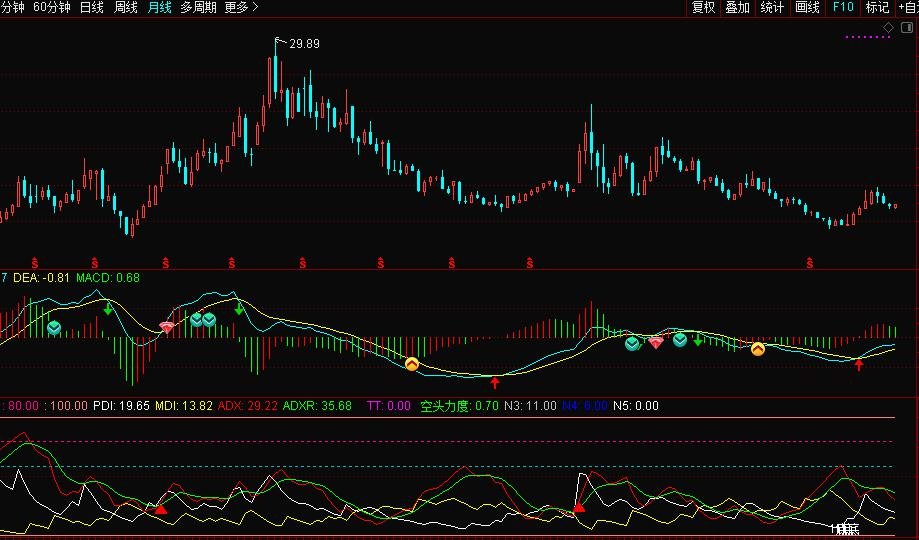Click the first red S marker below the candles
The height and width of the screenshot is (540, 919).
coord(35,263)
